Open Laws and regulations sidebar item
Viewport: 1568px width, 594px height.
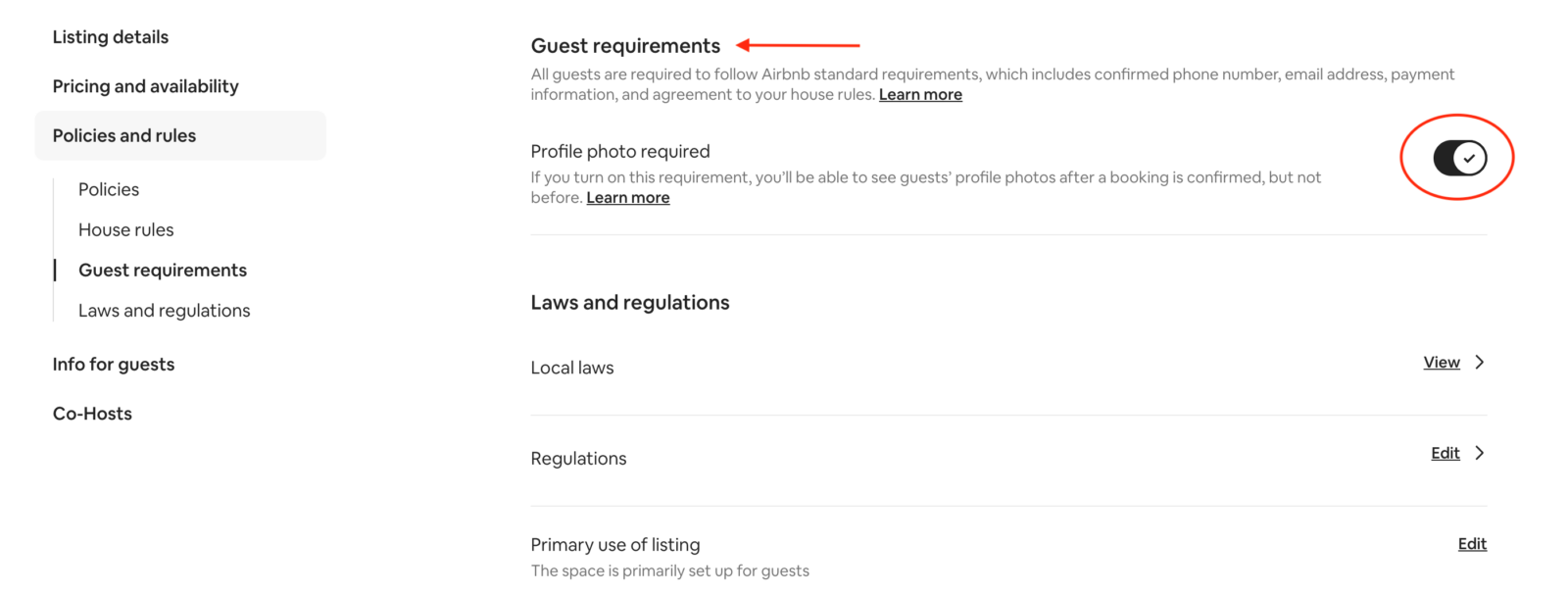(164, 310)
